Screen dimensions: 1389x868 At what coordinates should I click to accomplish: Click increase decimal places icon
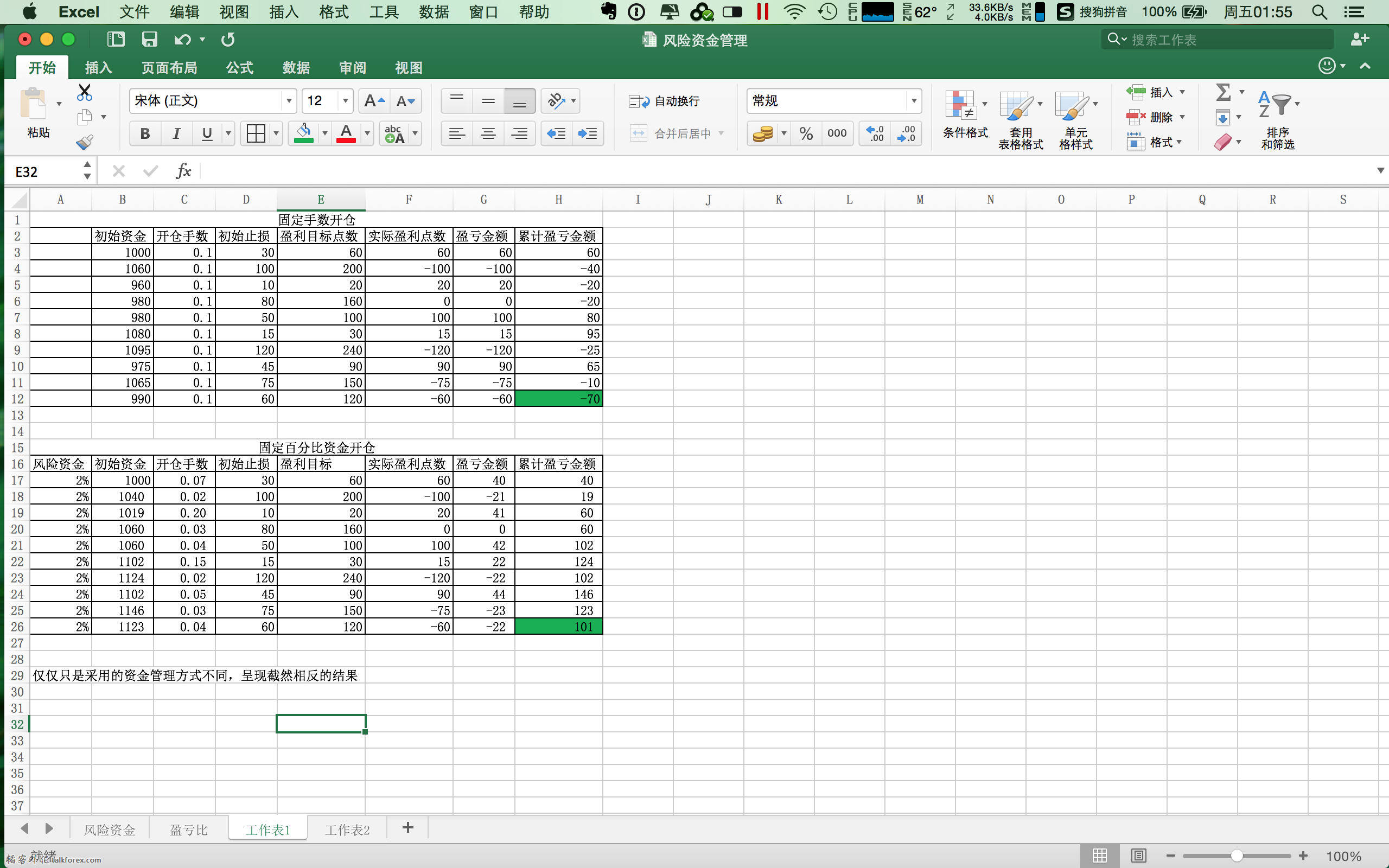pos(875,134)
